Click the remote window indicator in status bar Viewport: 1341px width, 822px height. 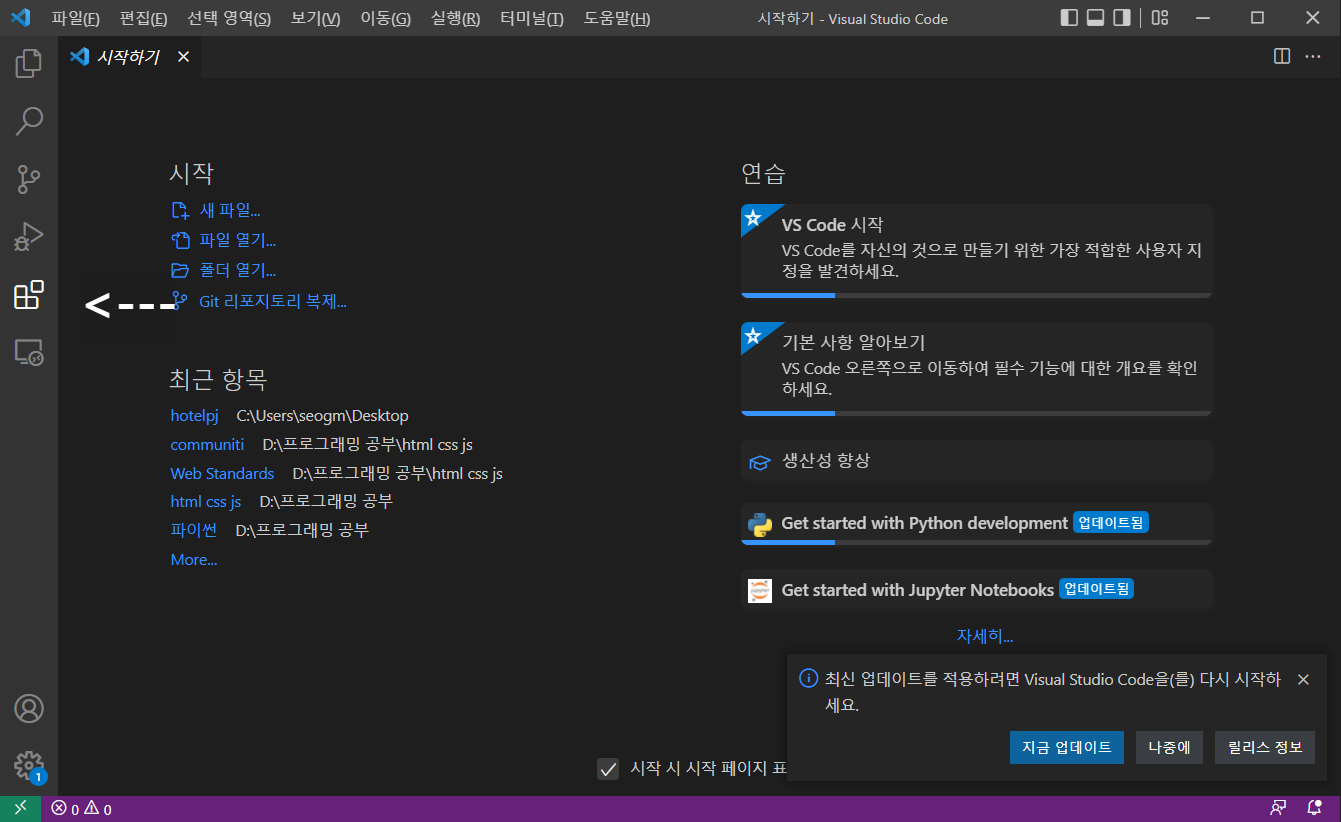point(20,808)
